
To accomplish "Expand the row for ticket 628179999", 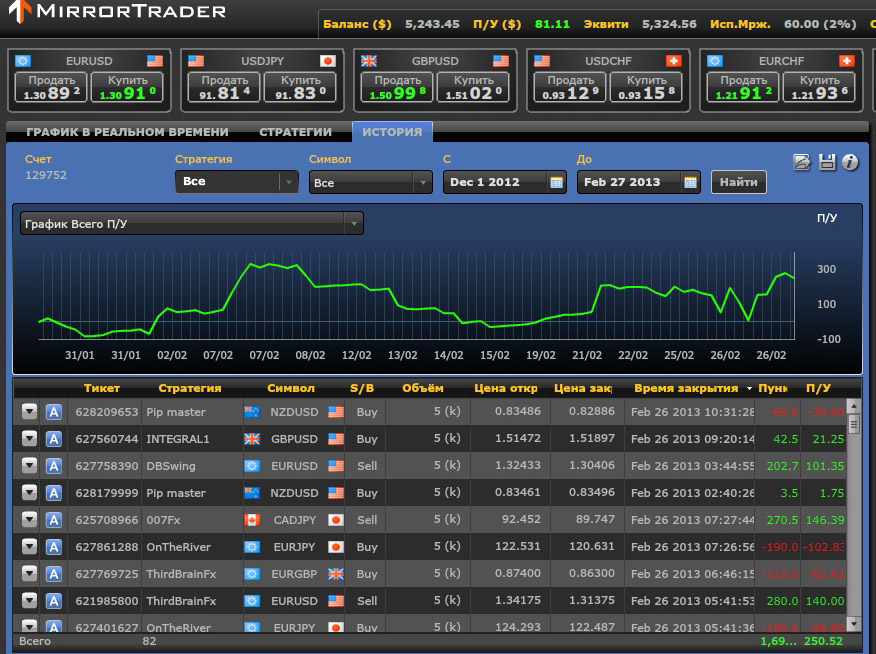I will pyautogui.click(x=29, y=492).
